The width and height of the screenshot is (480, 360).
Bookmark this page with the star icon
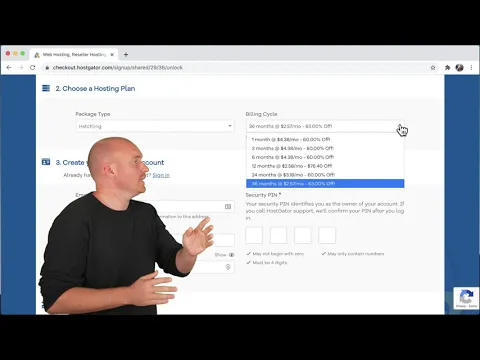click(433, 68)
